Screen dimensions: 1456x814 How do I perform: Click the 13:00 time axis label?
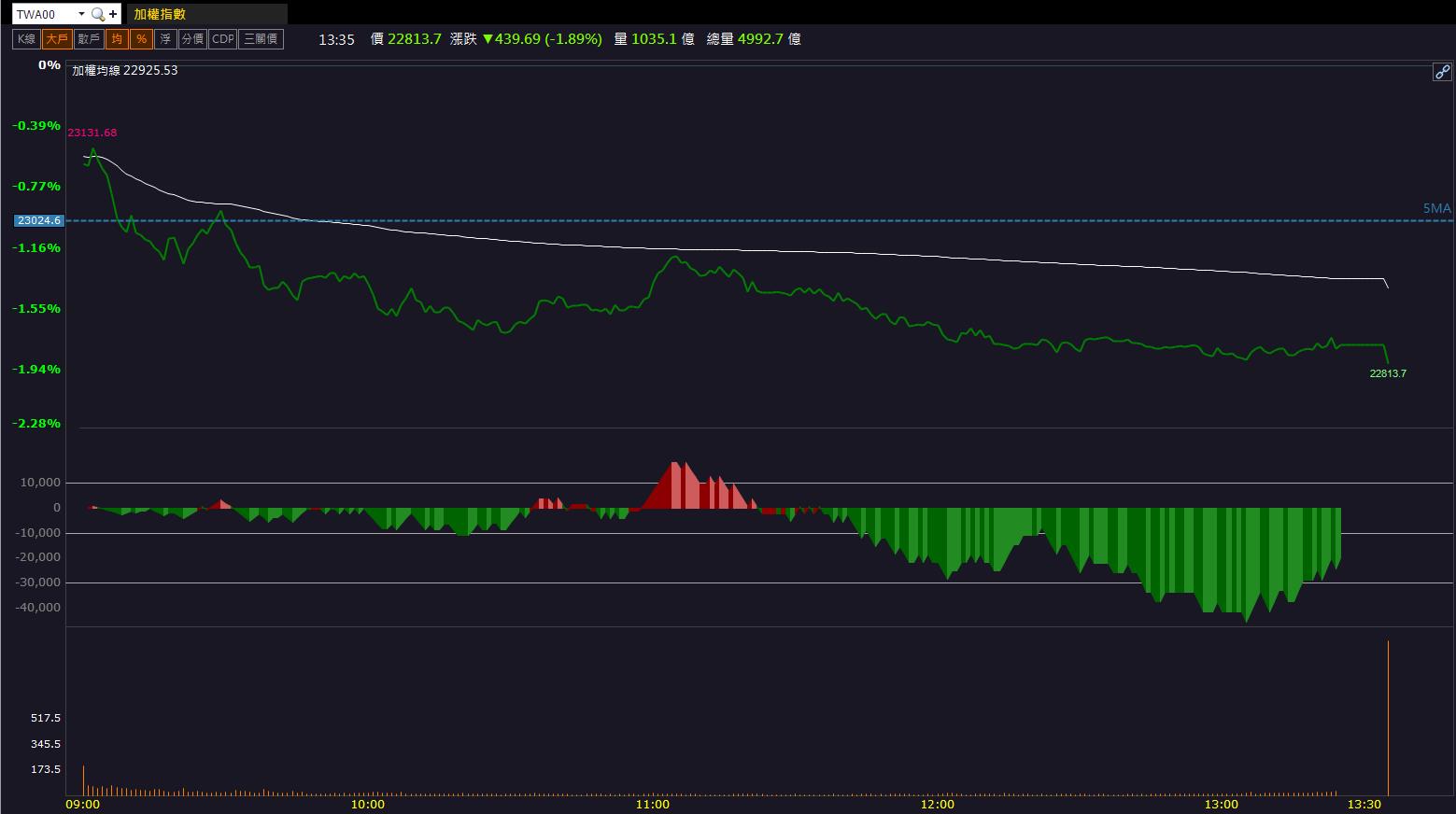tap(1221, 804)
